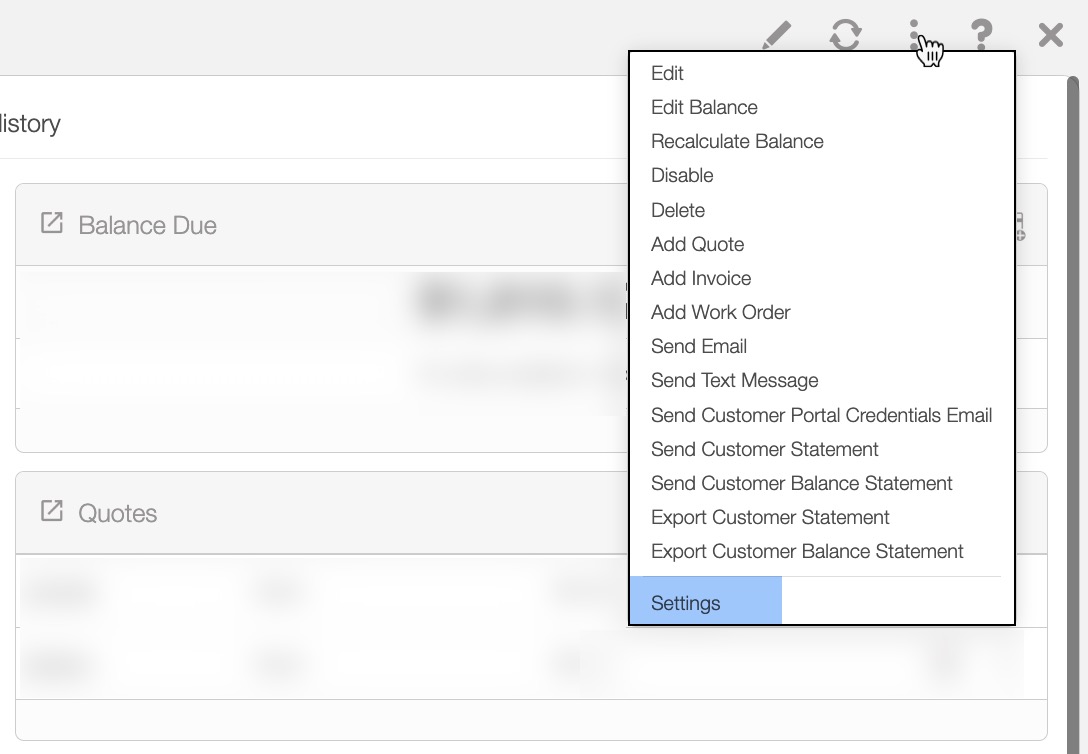Open the three-dot more options menu
The height and width of the screenshot is (754, 1088).
pos(914,35)
